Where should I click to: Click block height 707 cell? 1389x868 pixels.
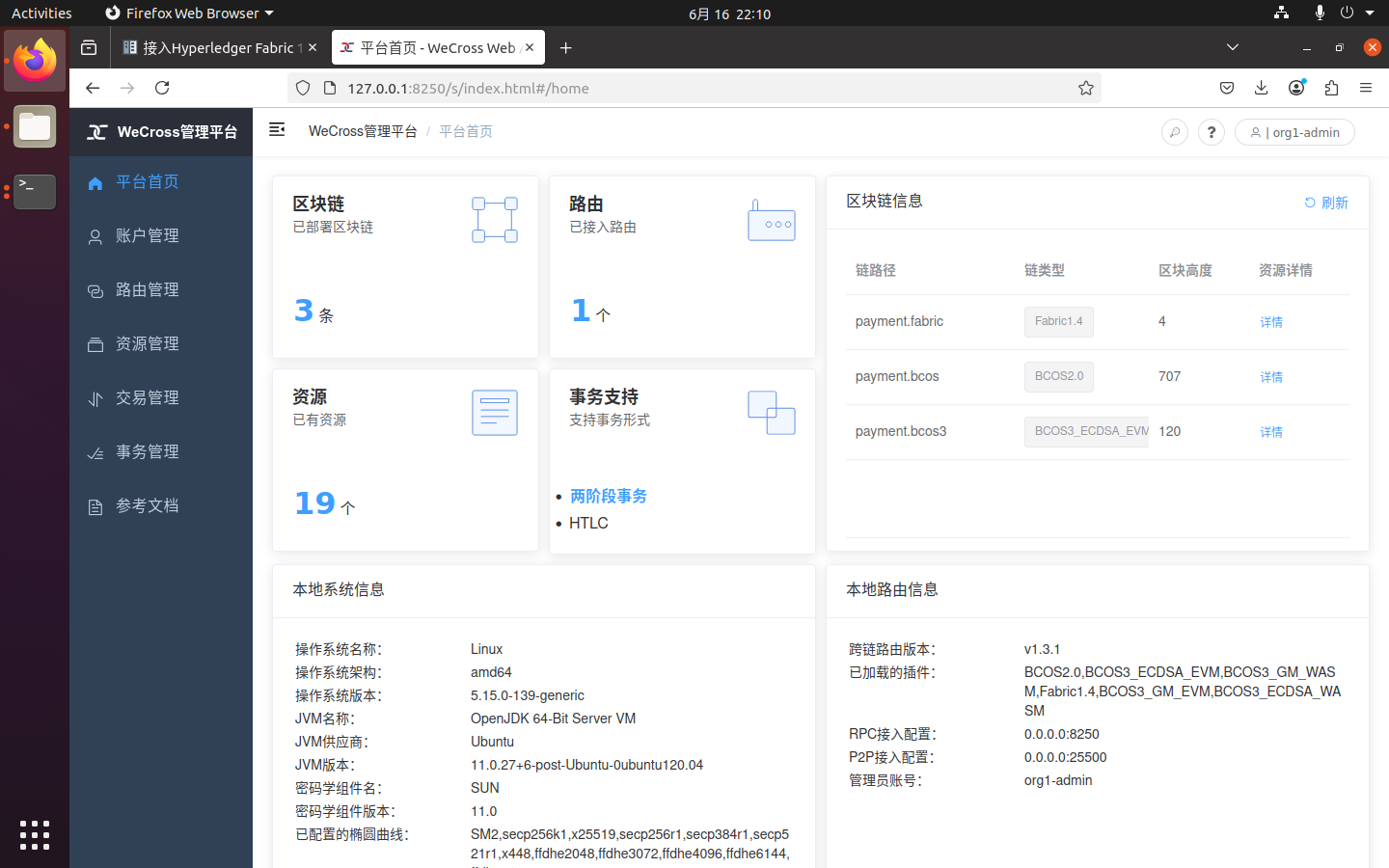point(1169,376)
